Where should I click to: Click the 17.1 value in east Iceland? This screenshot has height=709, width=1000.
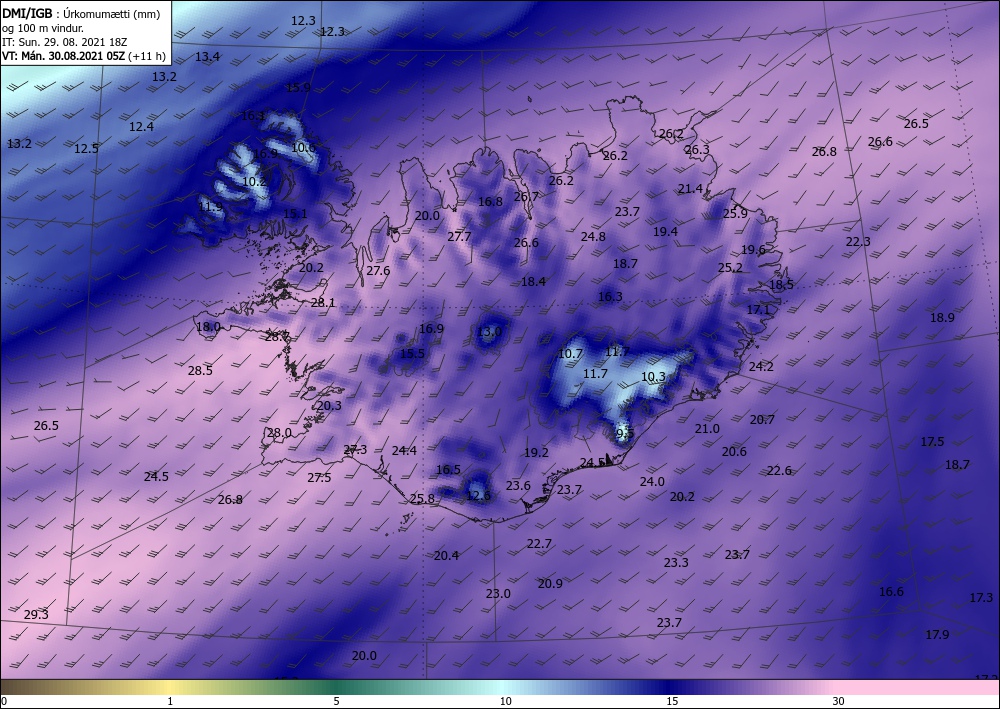coord(759,309)
